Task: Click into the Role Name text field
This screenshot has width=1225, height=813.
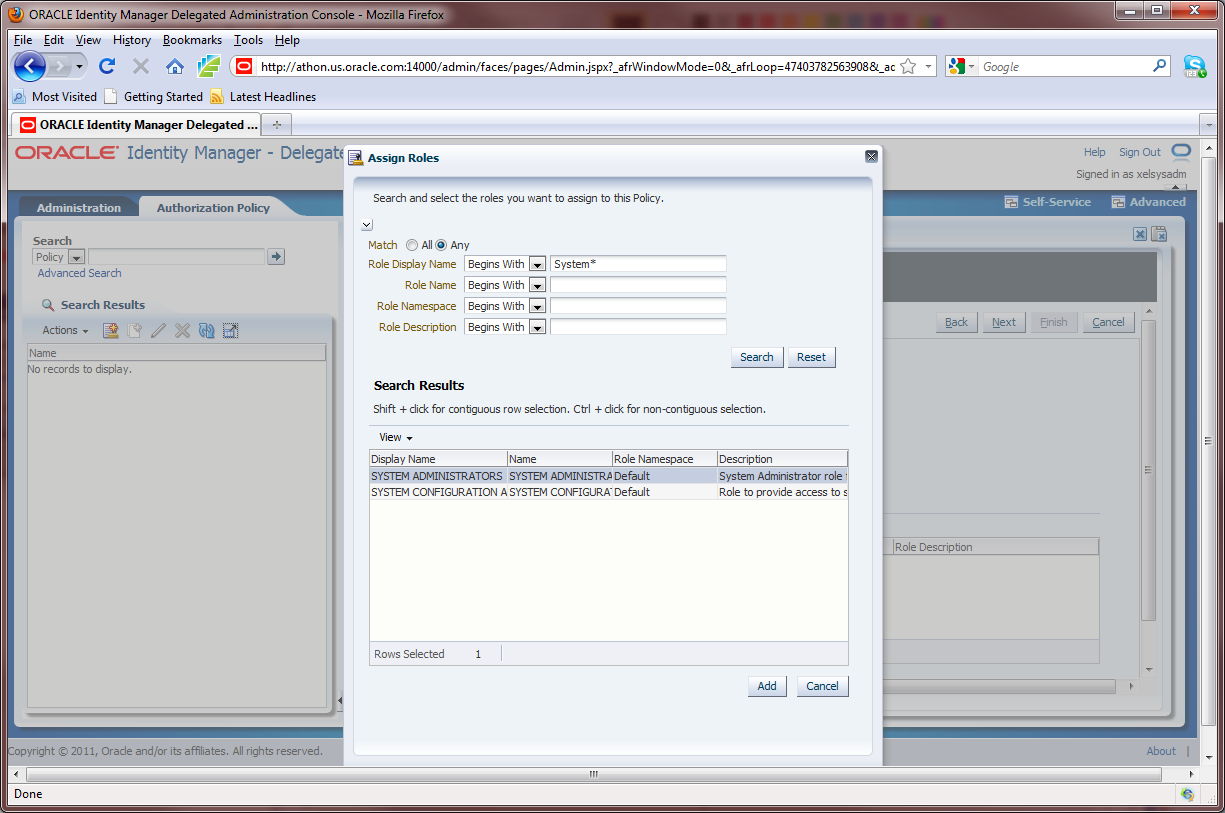Action: click(x=638, y=285)
